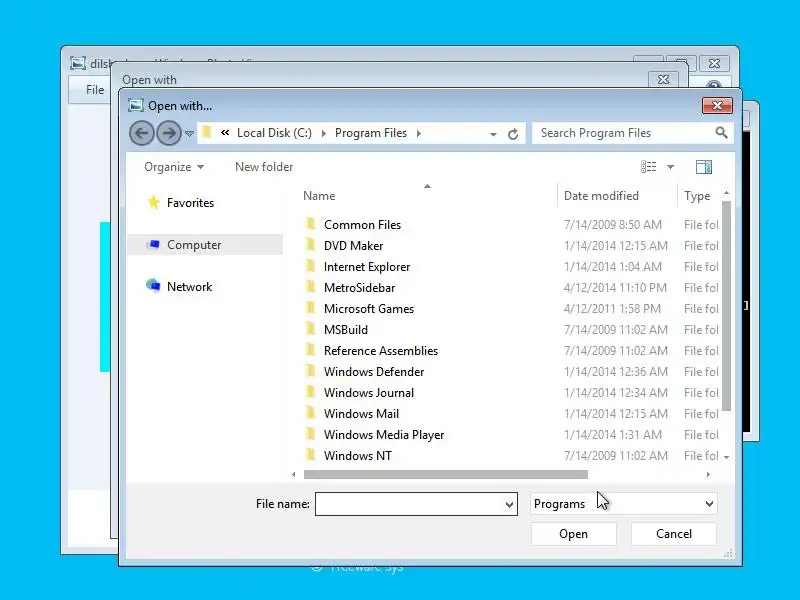This screenshot has height=600, width=800.
Task: Open the File name dropdown arrow
Action: (x=509, y=505)
